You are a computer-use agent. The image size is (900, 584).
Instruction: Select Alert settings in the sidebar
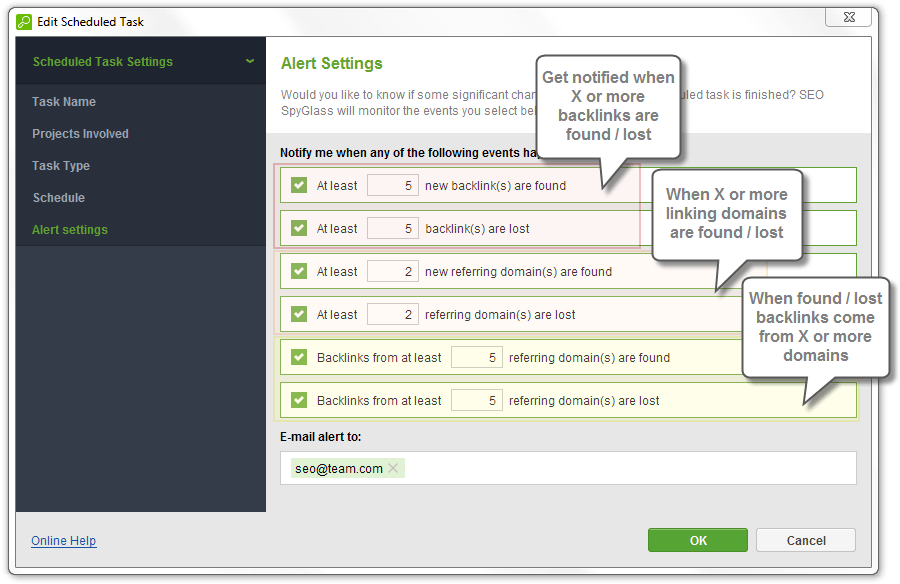(69, 230)
